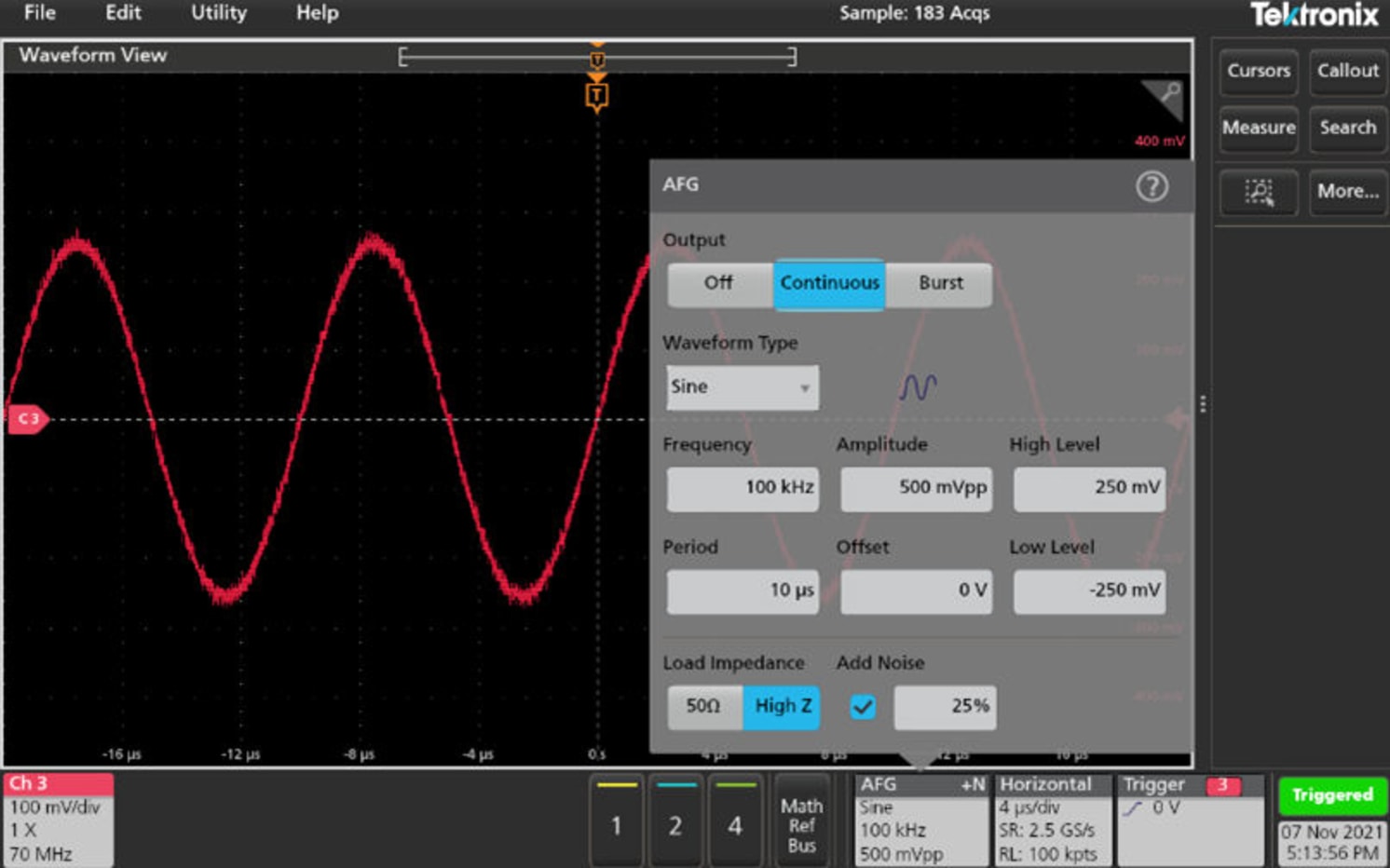Viewport: 1390px width, 868px height.
Task: Open the Waveform Type dropdown
Action: coord(741,387)
